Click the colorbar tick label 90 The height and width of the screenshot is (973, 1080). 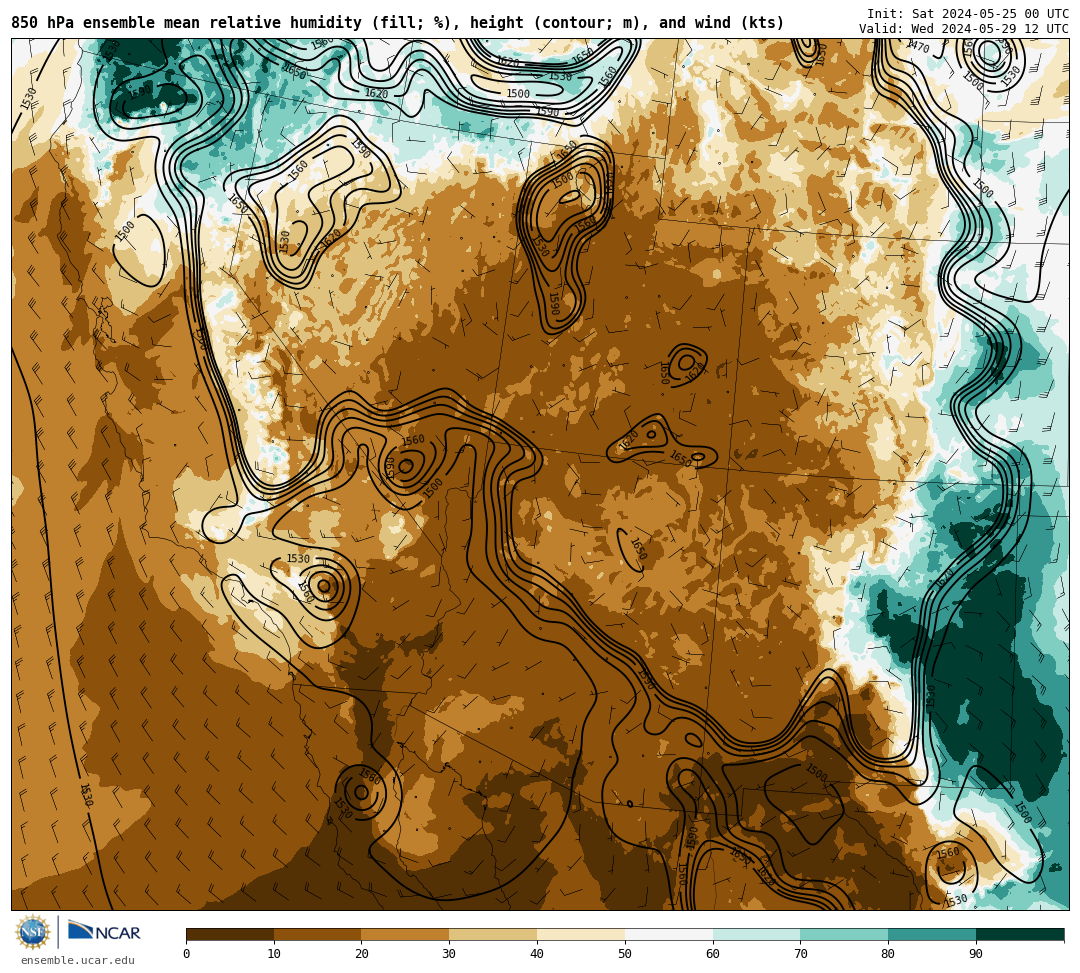pyautogui.click(x=976, y=954)
